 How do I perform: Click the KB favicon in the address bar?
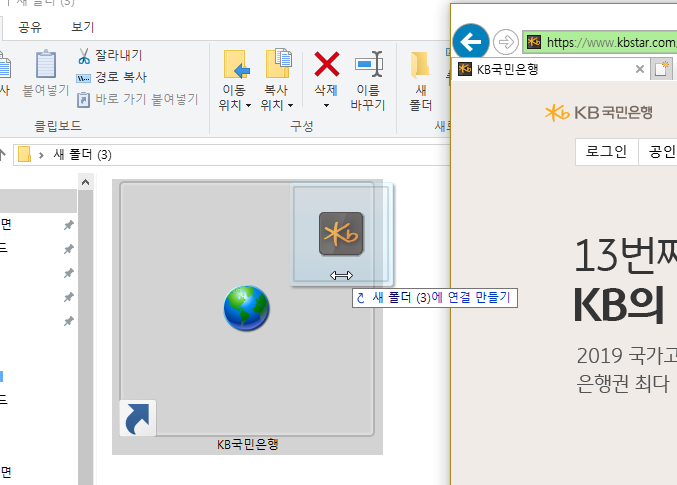[x=534, y=42]
